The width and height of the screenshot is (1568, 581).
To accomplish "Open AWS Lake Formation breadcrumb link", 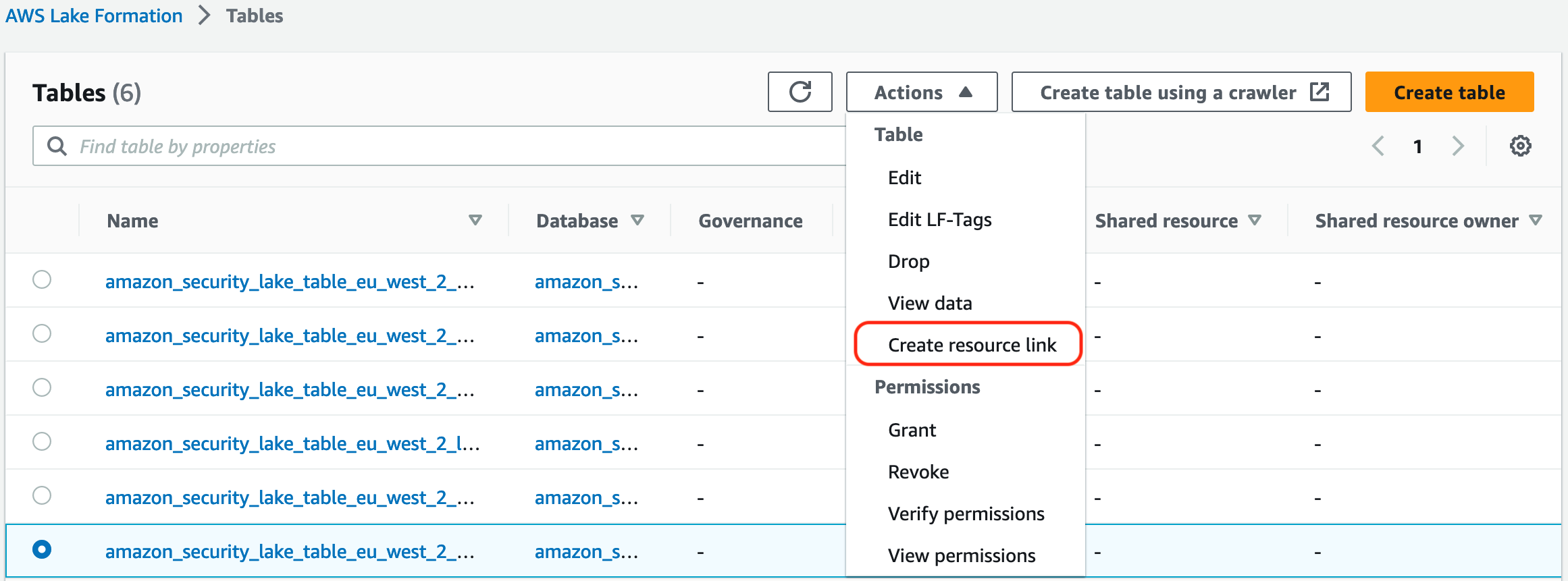I will pos(94,16).
